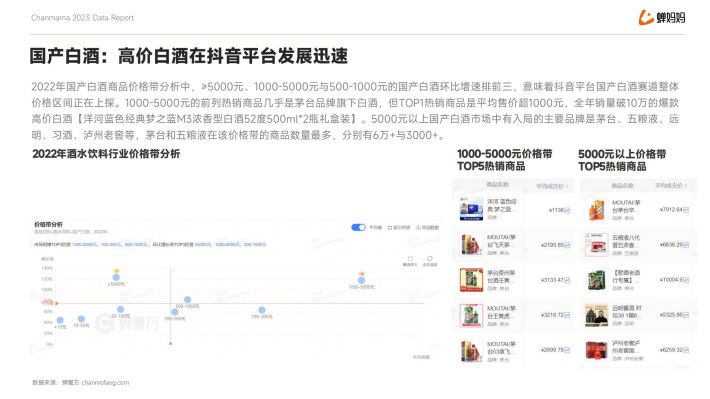Click the 300-500元 data bubble
This screenshot has height=399, width=710.
coord(175,312)
